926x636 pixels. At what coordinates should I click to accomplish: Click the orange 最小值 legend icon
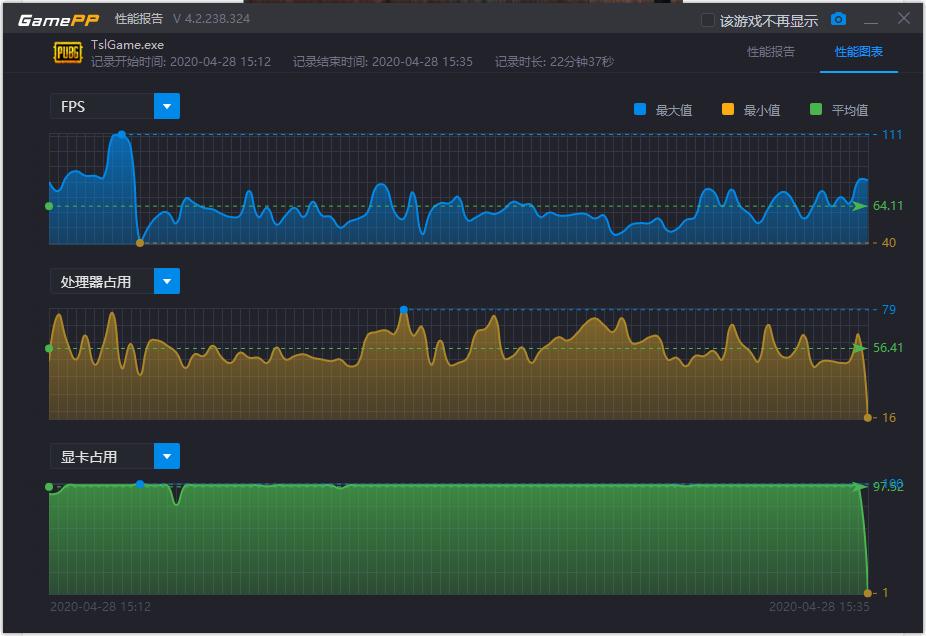click(x=727, y=110)
